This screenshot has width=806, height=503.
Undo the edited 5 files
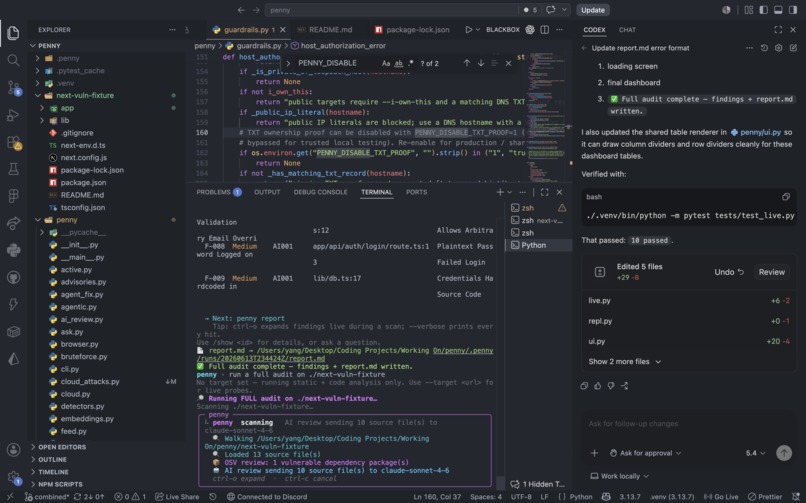pos(728,272)
